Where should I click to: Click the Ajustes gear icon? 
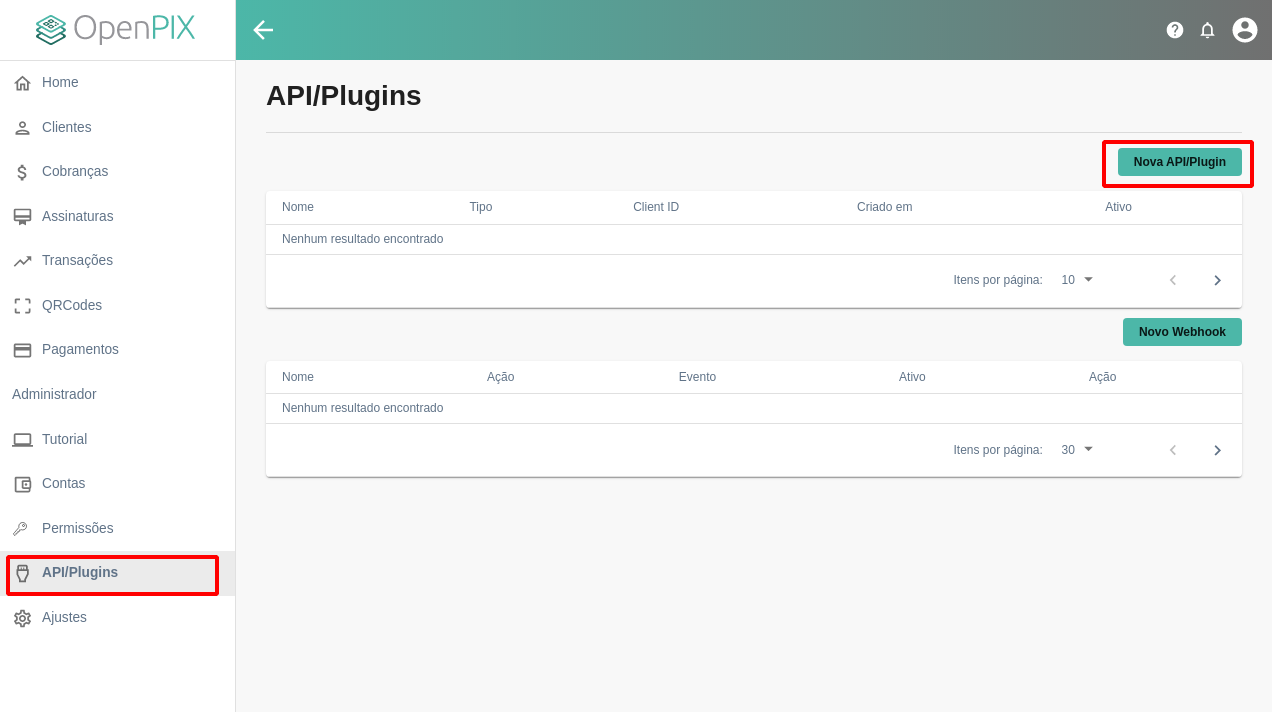click(22, 618)
